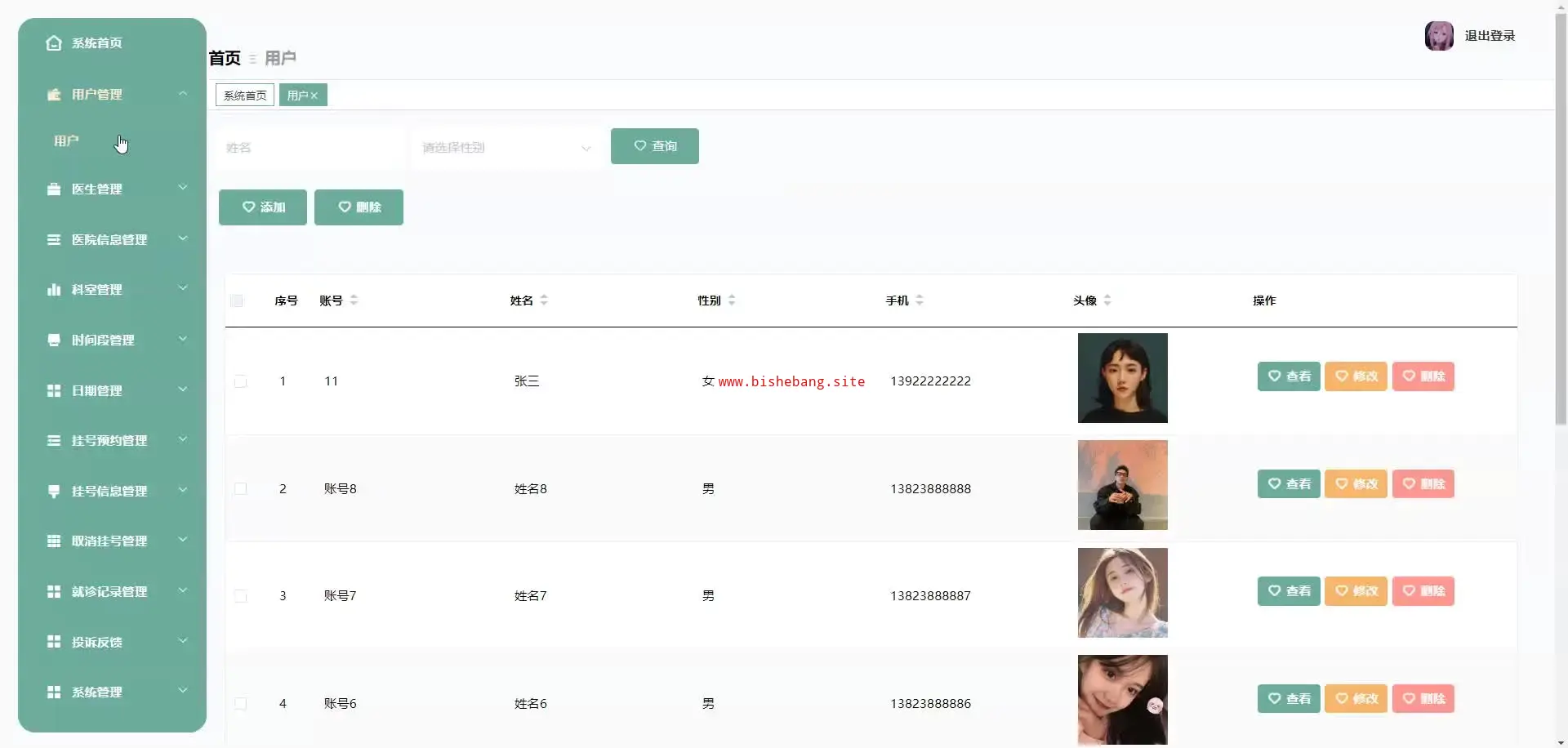This screenshot has width=1568, height=748.
Task: Focus the 姓名 search input field
Action: [310, 148]
